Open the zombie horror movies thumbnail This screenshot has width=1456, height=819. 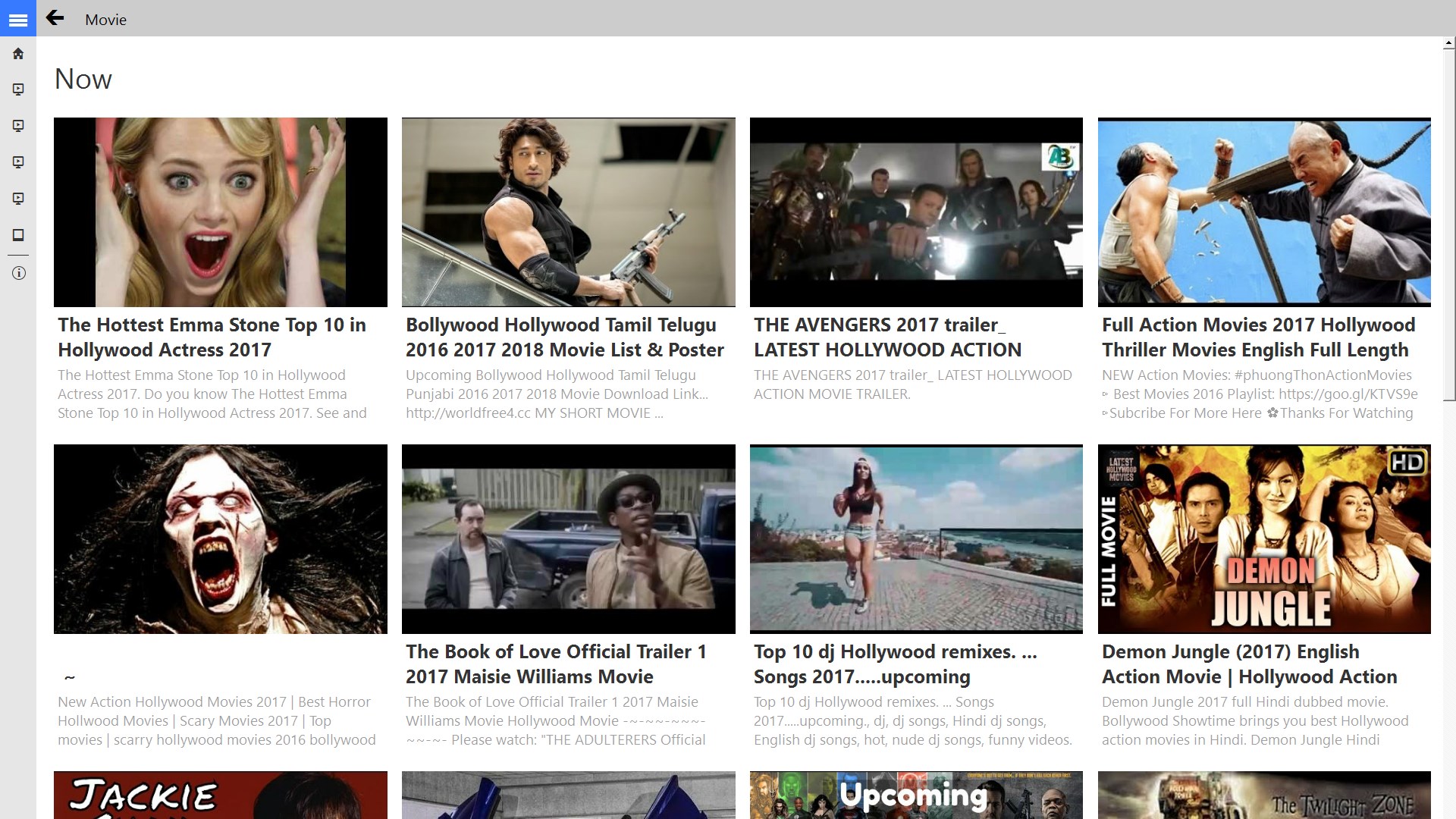(220, 538)
